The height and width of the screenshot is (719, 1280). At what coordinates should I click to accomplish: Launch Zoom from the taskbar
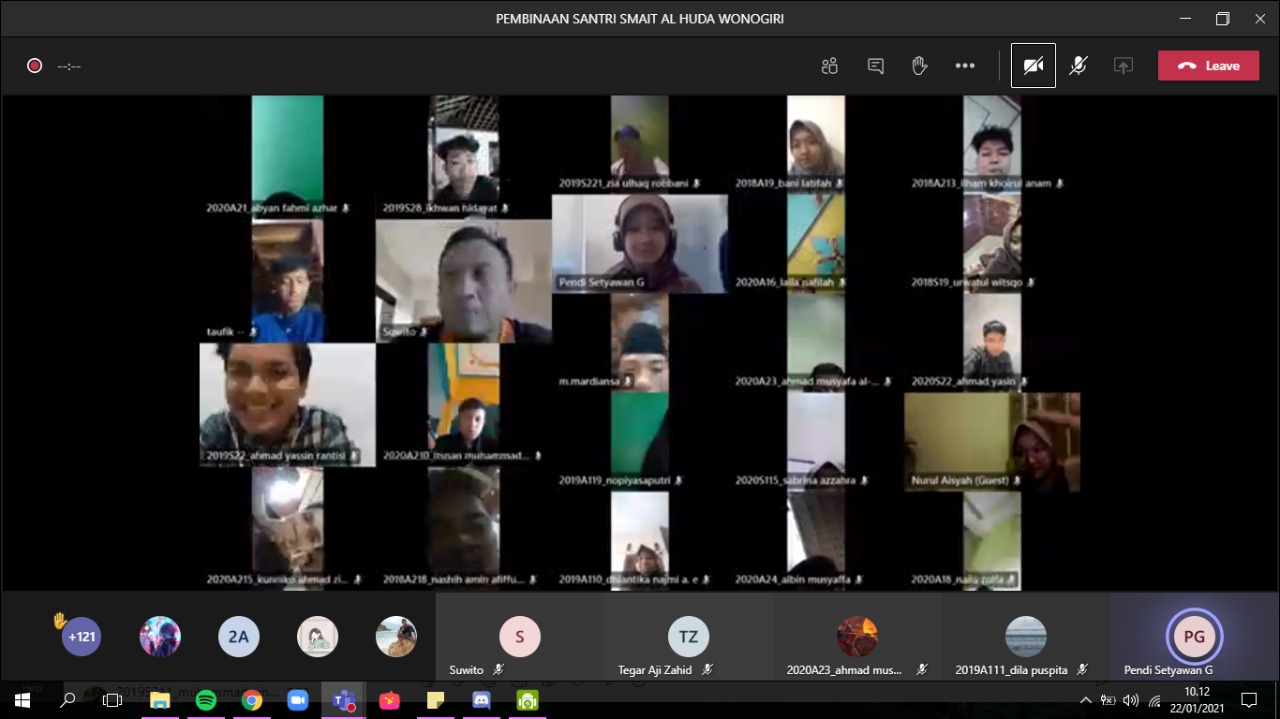point(298,700)
